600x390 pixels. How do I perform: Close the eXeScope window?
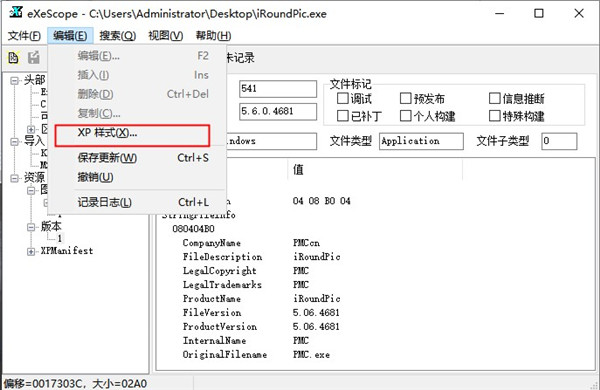579,13
